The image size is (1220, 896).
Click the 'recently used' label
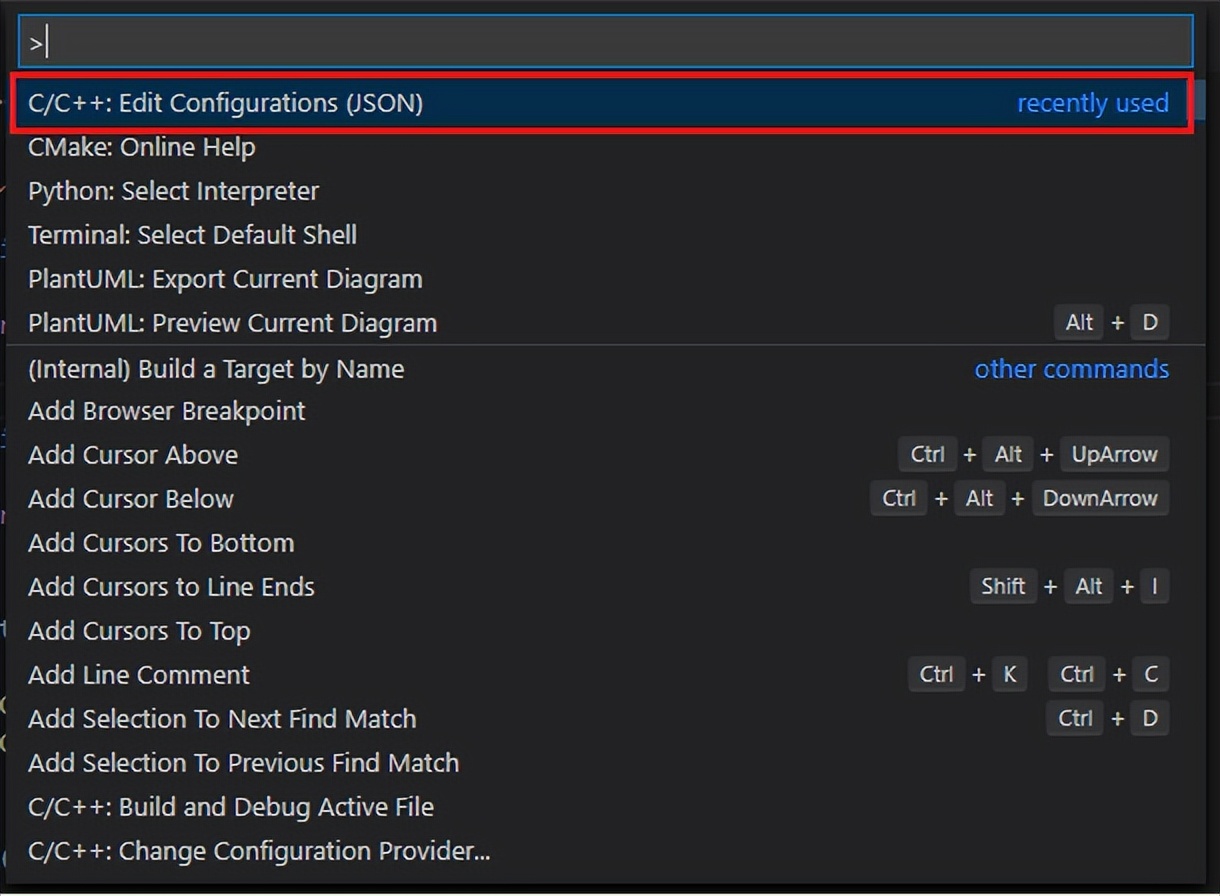(x=1092, y=103)
